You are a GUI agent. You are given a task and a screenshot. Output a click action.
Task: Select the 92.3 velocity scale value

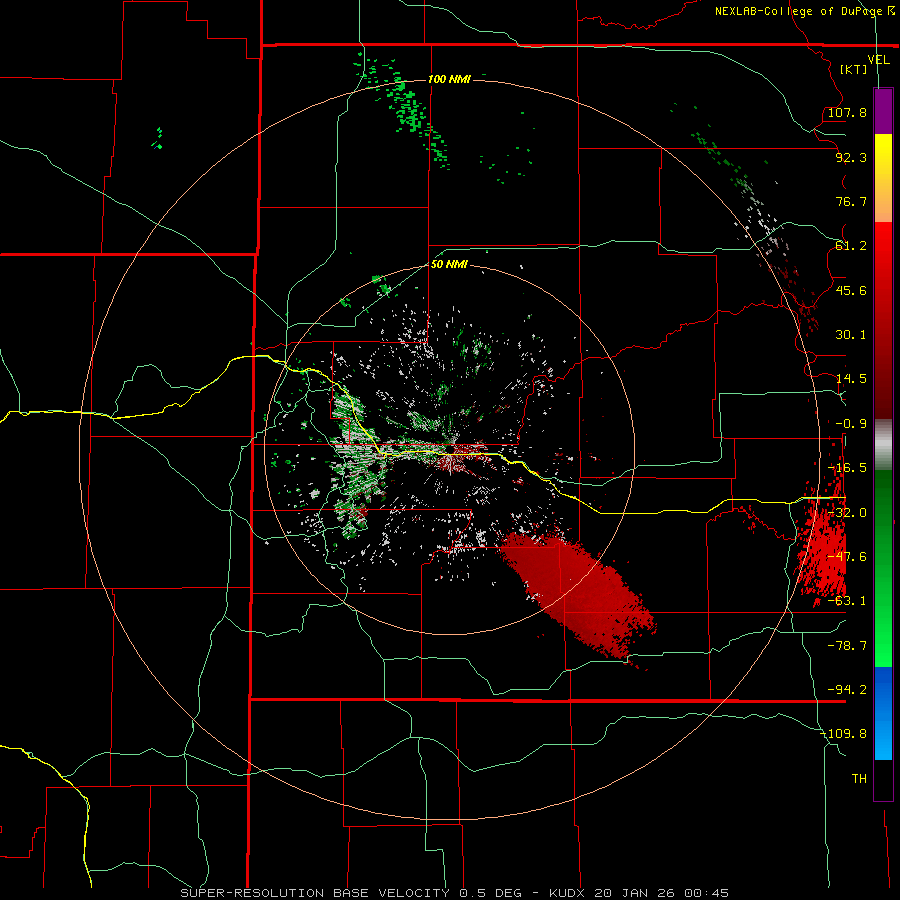(x=851, y=157)
